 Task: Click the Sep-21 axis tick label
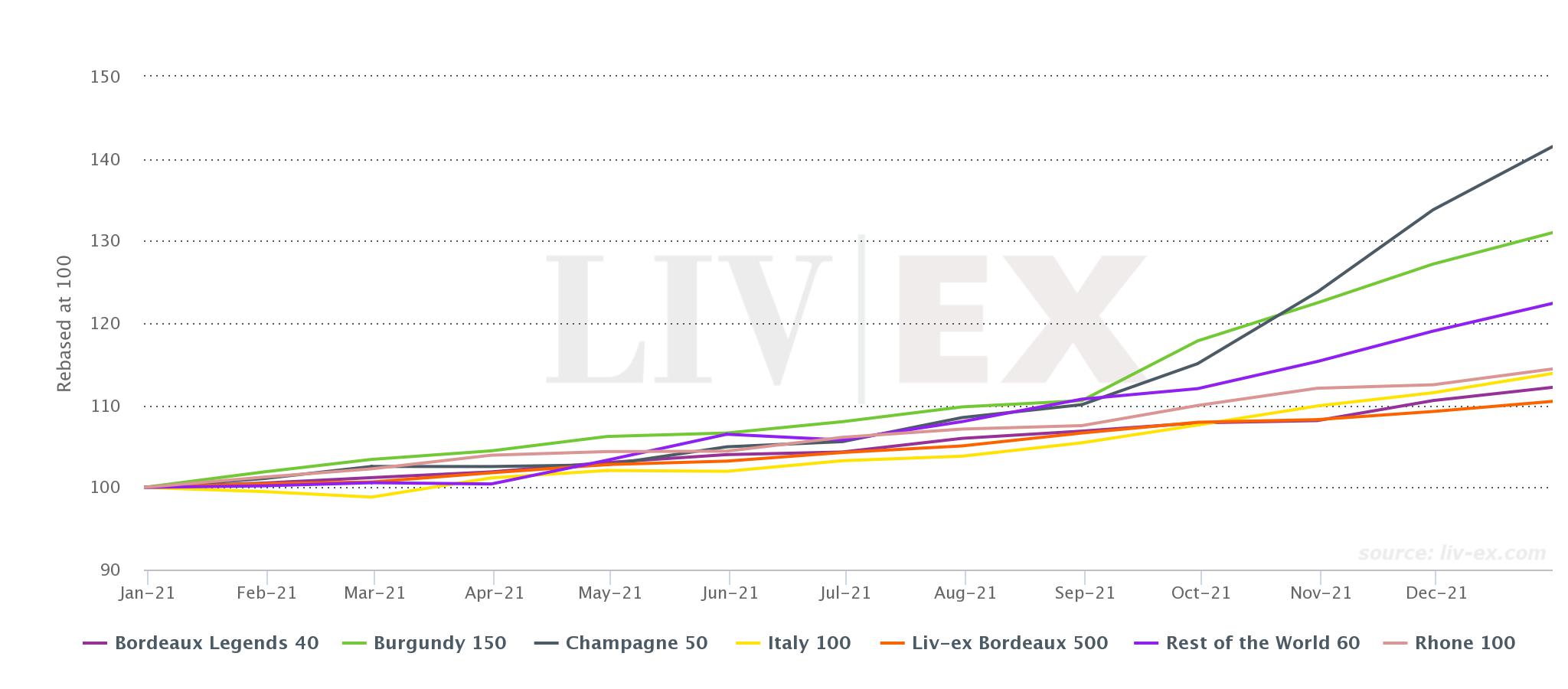[1084, 593]
